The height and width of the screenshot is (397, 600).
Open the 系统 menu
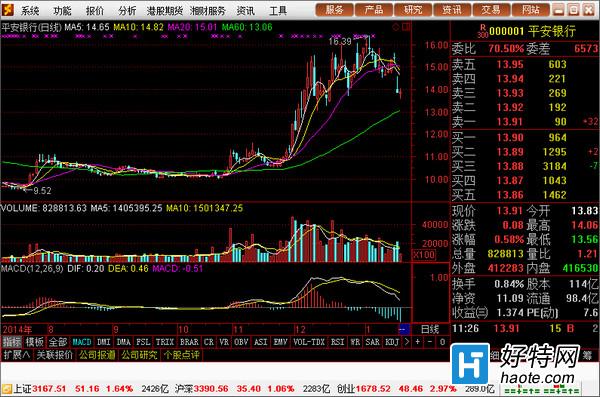click(30, 10)
